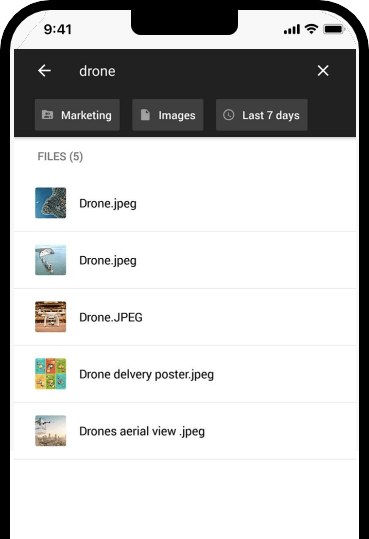The width and height of the screenshot is (369, 539).
Task: Open the pier over water thumbnail
Action: point(51,260)
